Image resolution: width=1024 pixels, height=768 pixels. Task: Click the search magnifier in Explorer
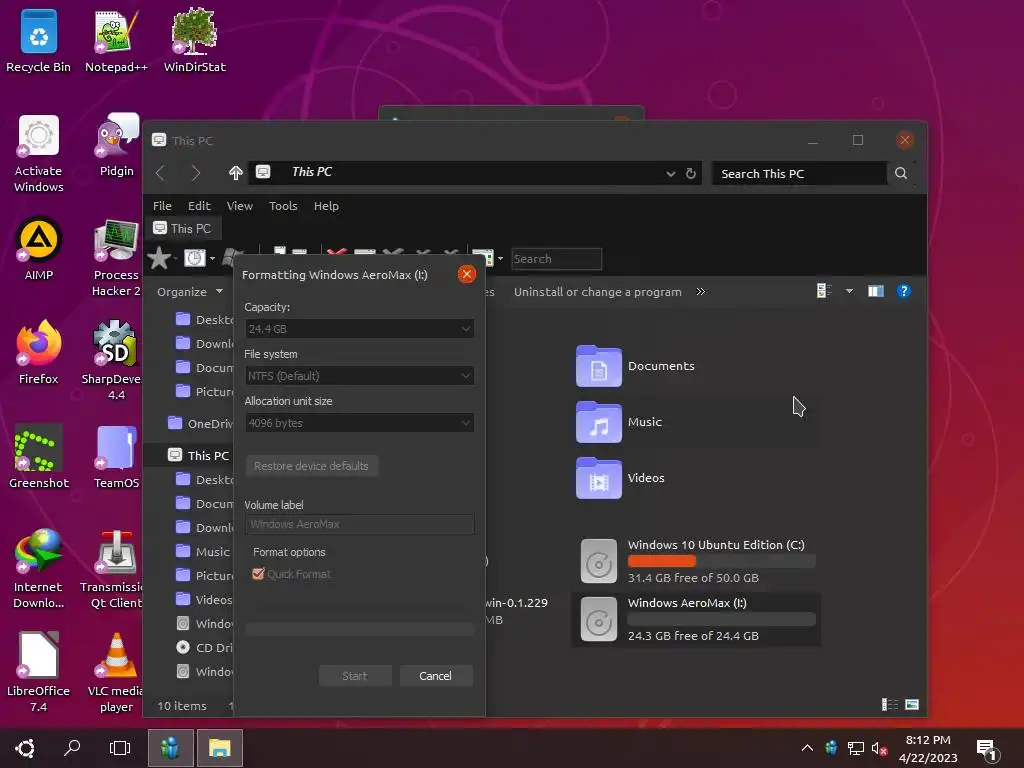click(901, 173)
